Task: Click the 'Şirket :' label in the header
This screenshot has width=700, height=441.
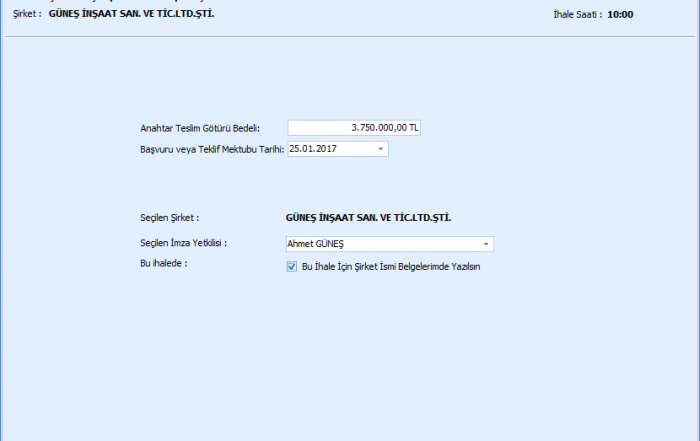Action: pos(27,15)
